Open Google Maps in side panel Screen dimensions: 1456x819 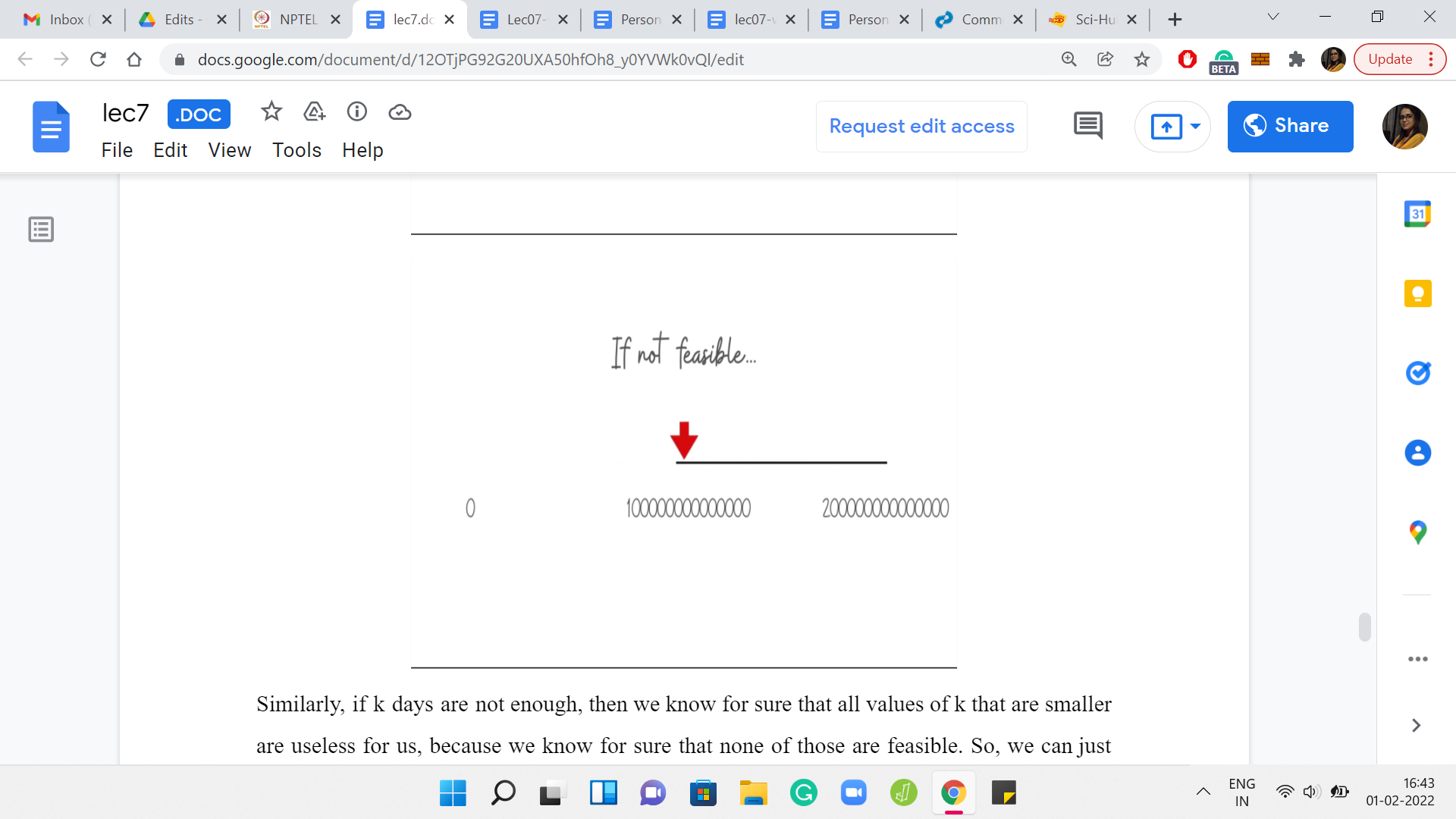(x=1417, y=532)
